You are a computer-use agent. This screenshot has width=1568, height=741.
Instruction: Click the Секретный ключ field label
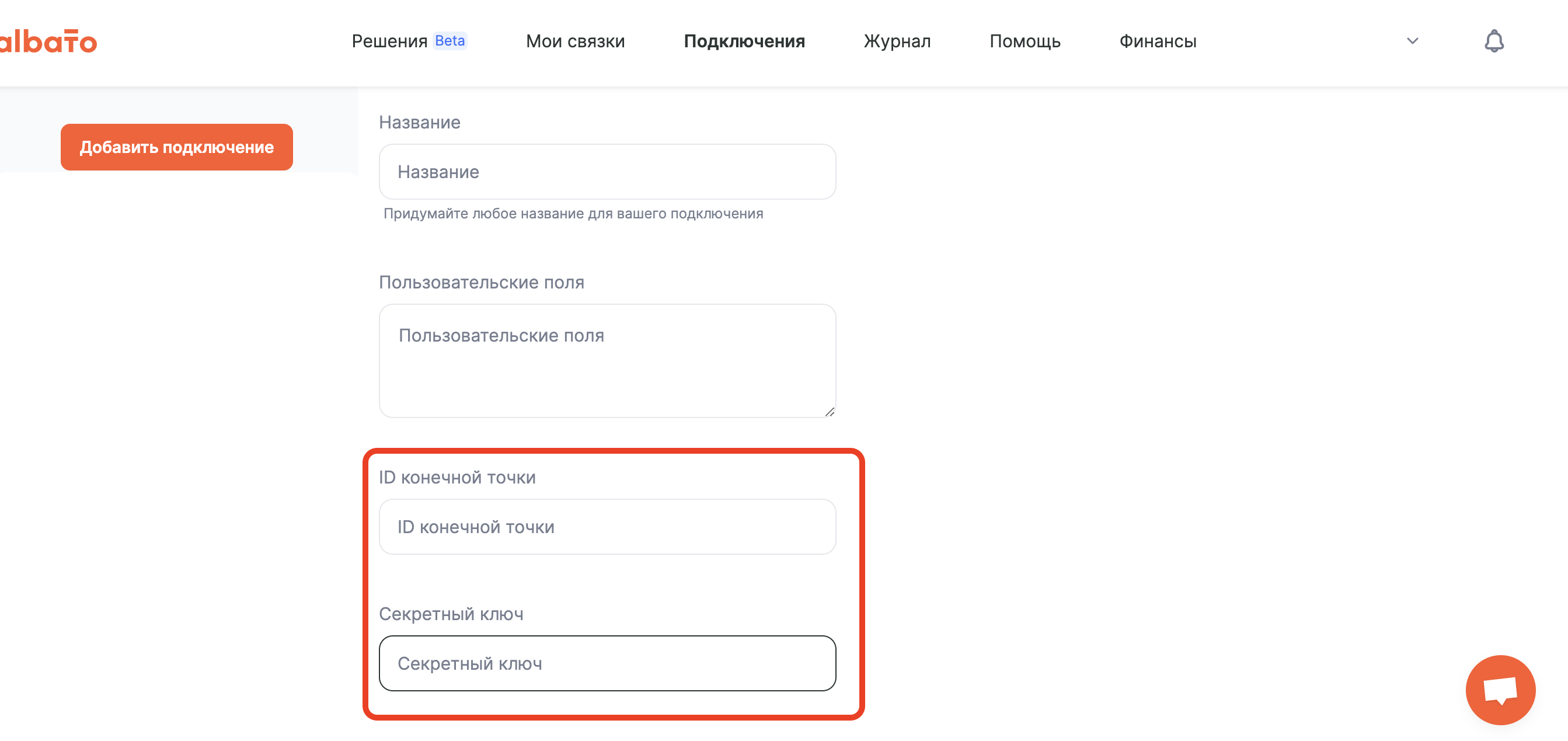pos(451,614)
